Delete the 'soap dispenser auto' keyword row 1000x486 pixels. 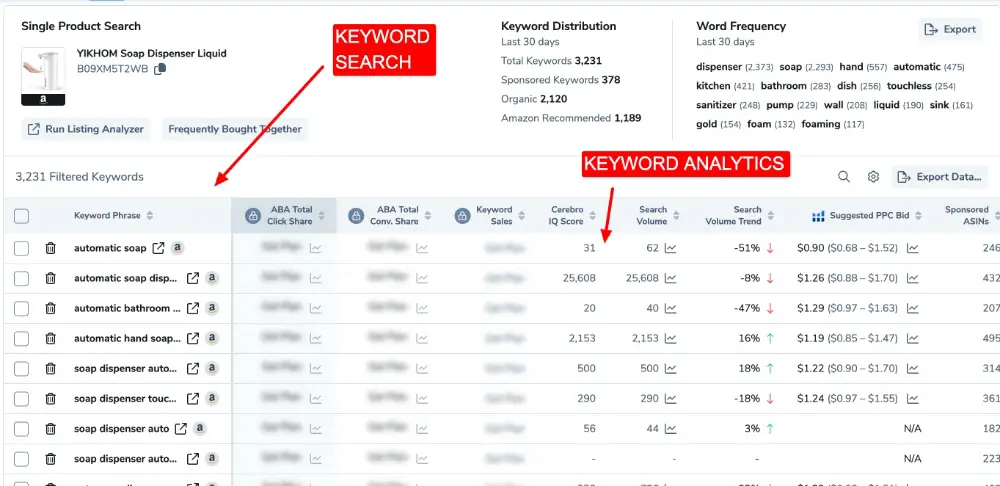pyautogui.click(x=50, y=429)
